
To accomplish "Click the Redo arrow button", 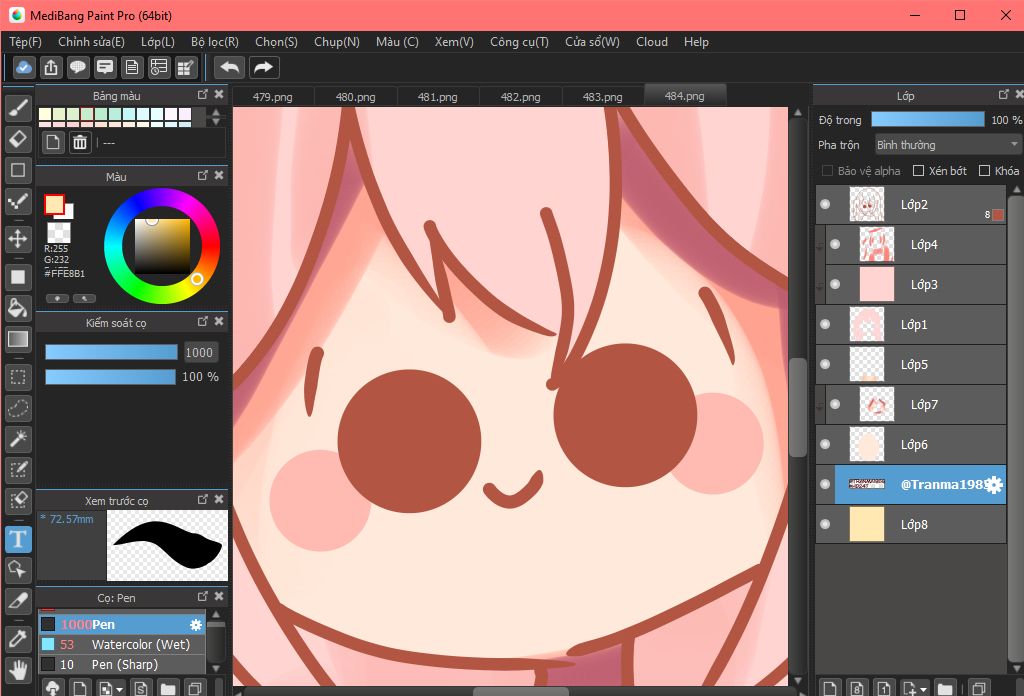I will click(263, 67).
